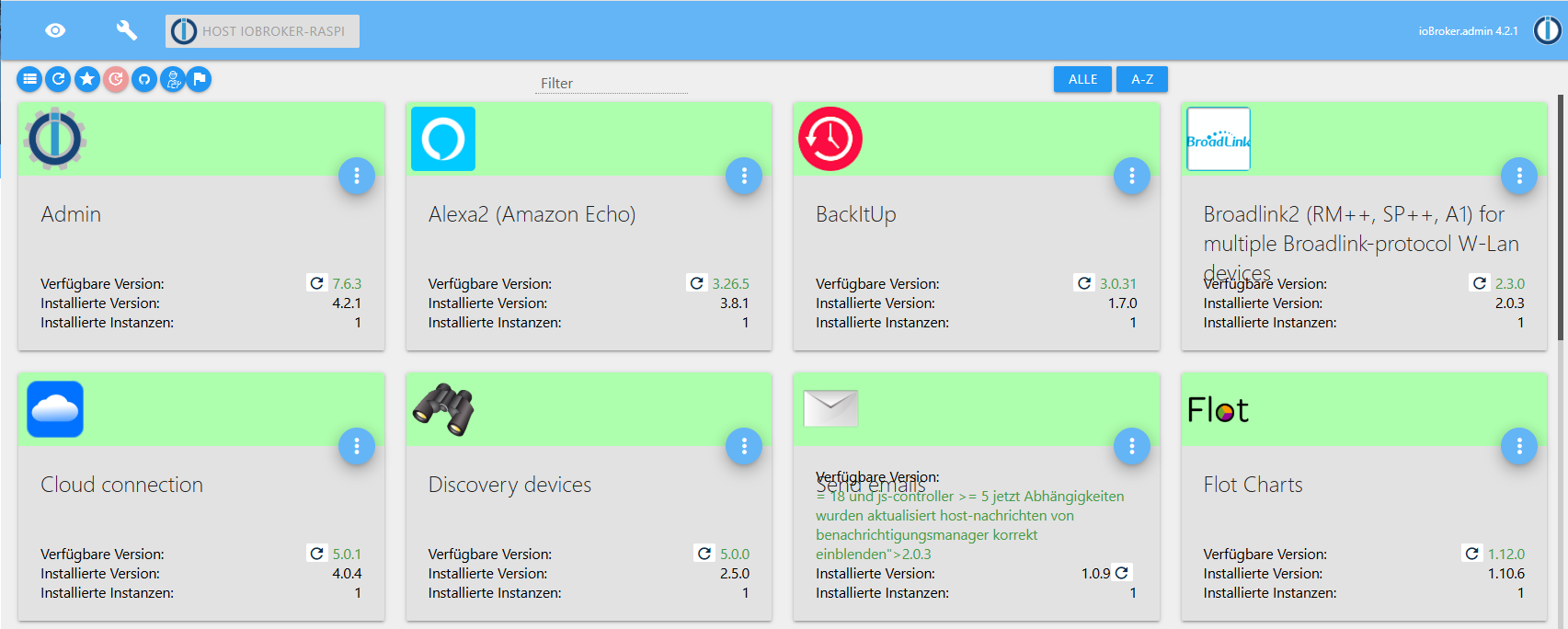Open the BackItUp card three-dot menu
This screenshot has width=1568, height=629.
[x=1132, y=176]
